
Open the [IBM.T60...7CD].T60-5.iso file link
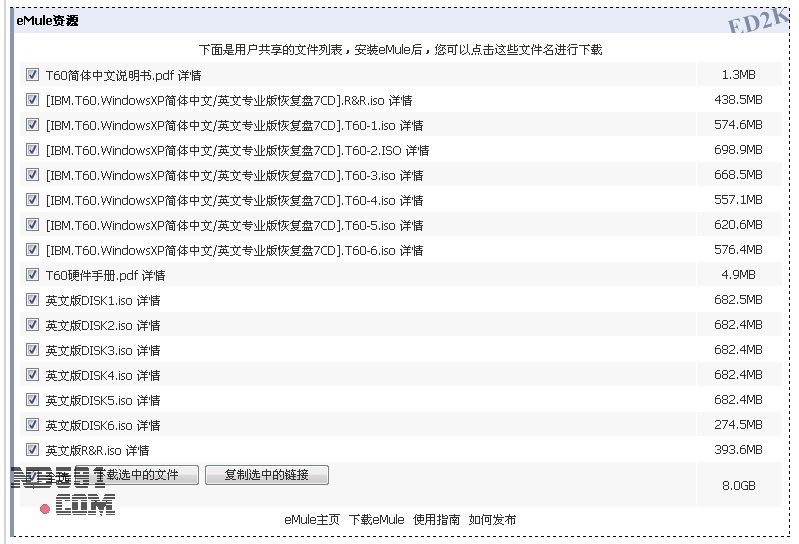click(220, 225)
